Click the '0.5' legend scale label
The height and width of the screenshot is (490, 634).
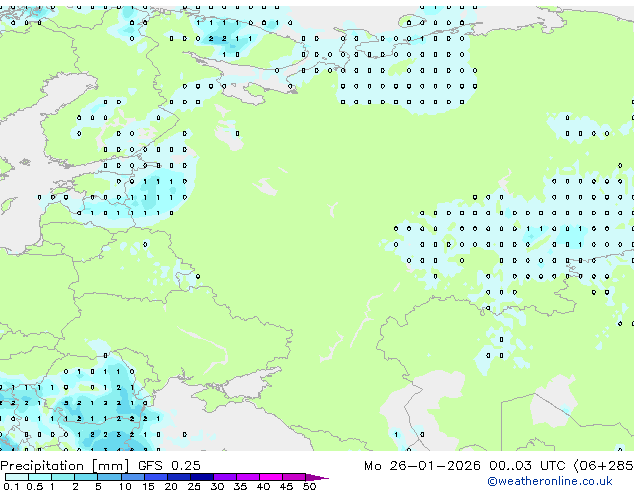pyautogui.click(x=34, y=486)
